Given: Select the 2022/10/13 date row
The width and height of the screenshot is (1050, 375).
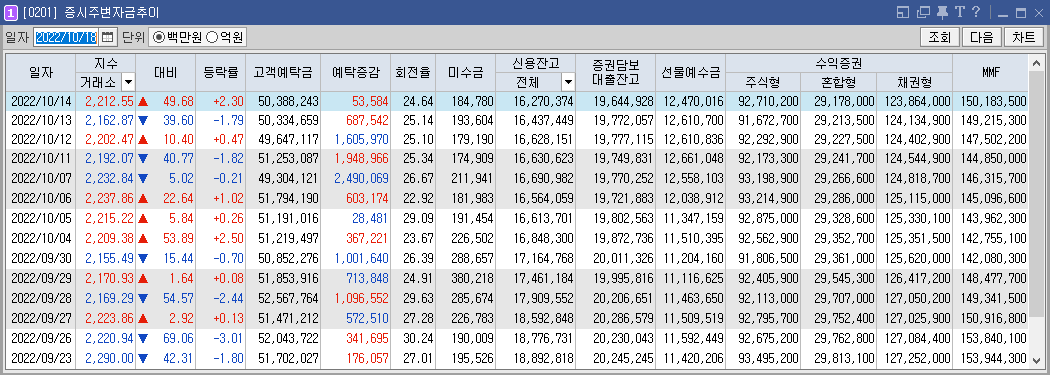Looking at the screenshot, I should 518,120.
